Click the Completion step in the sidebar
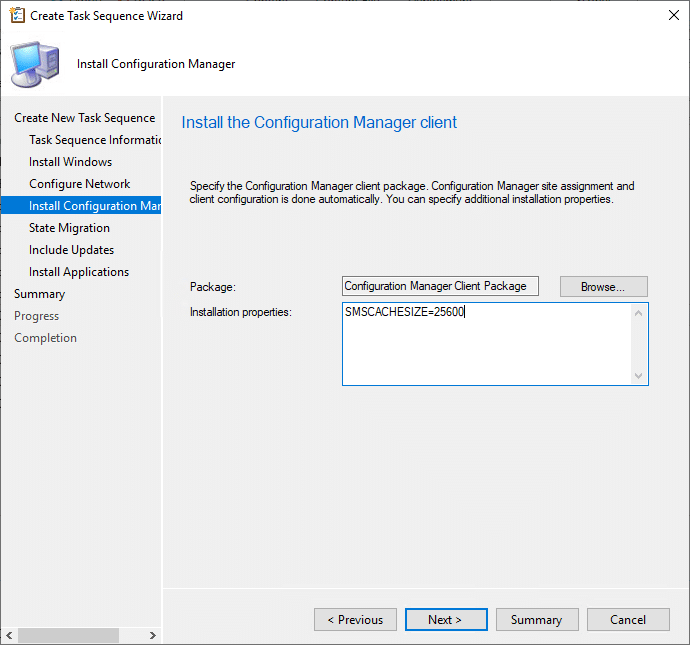Viewport: 690px width, 645px height. (45, 338)
